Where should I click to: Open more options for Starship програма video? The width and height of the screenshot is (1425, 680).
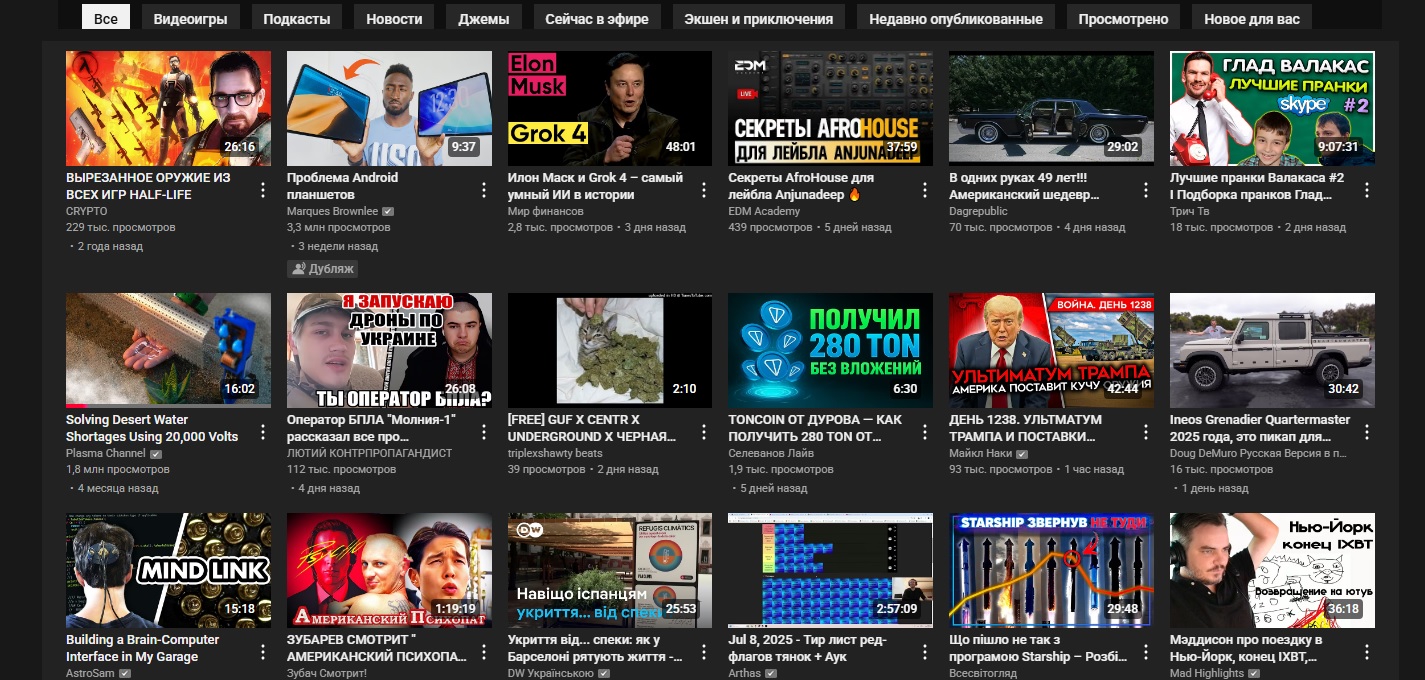(x=1146, y=651)
